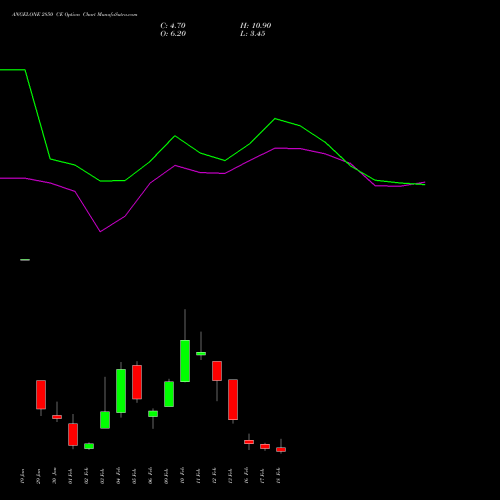Select the 04 Feb date label
Viewport: 500px width, 500px height.
pyautogui.click(x=118, y=476)
